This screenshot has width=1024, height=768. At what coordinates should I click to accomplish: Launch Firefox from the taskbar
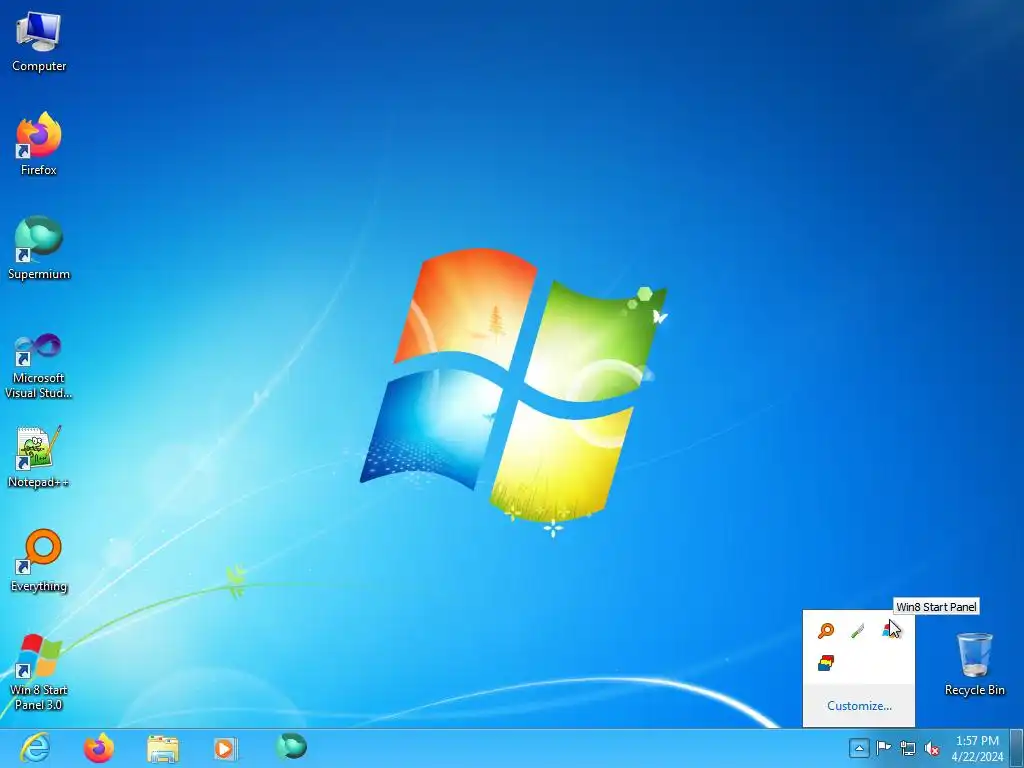[x=99, y=747]
